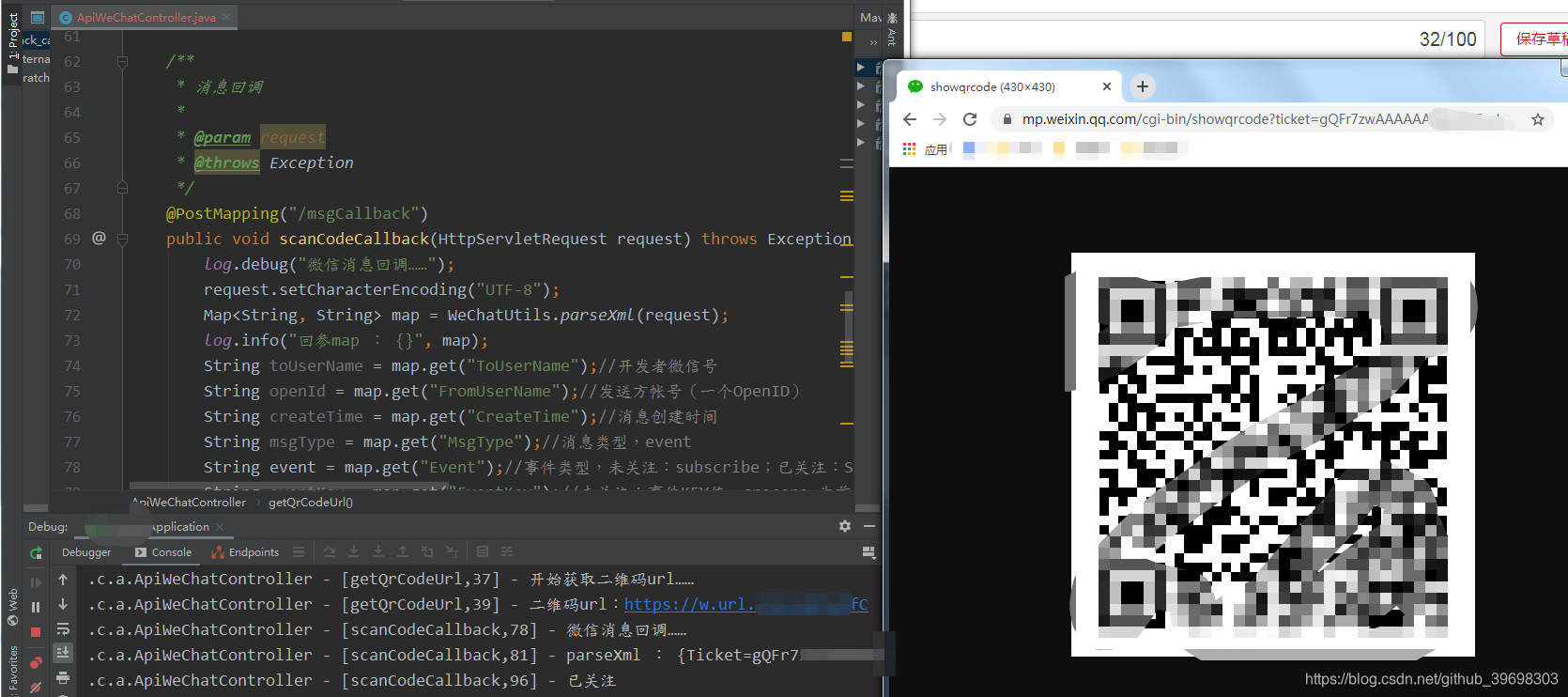Open a new Chrome tab
This screenshot has width=1568, height=697.
(x=1143, y=86)
